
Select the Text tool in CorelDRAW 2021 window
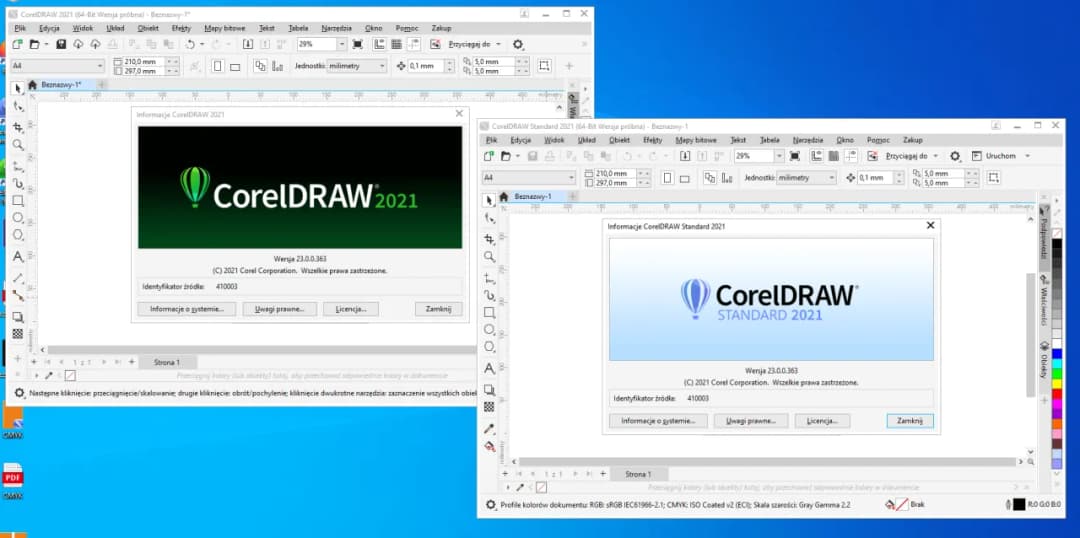18,256
